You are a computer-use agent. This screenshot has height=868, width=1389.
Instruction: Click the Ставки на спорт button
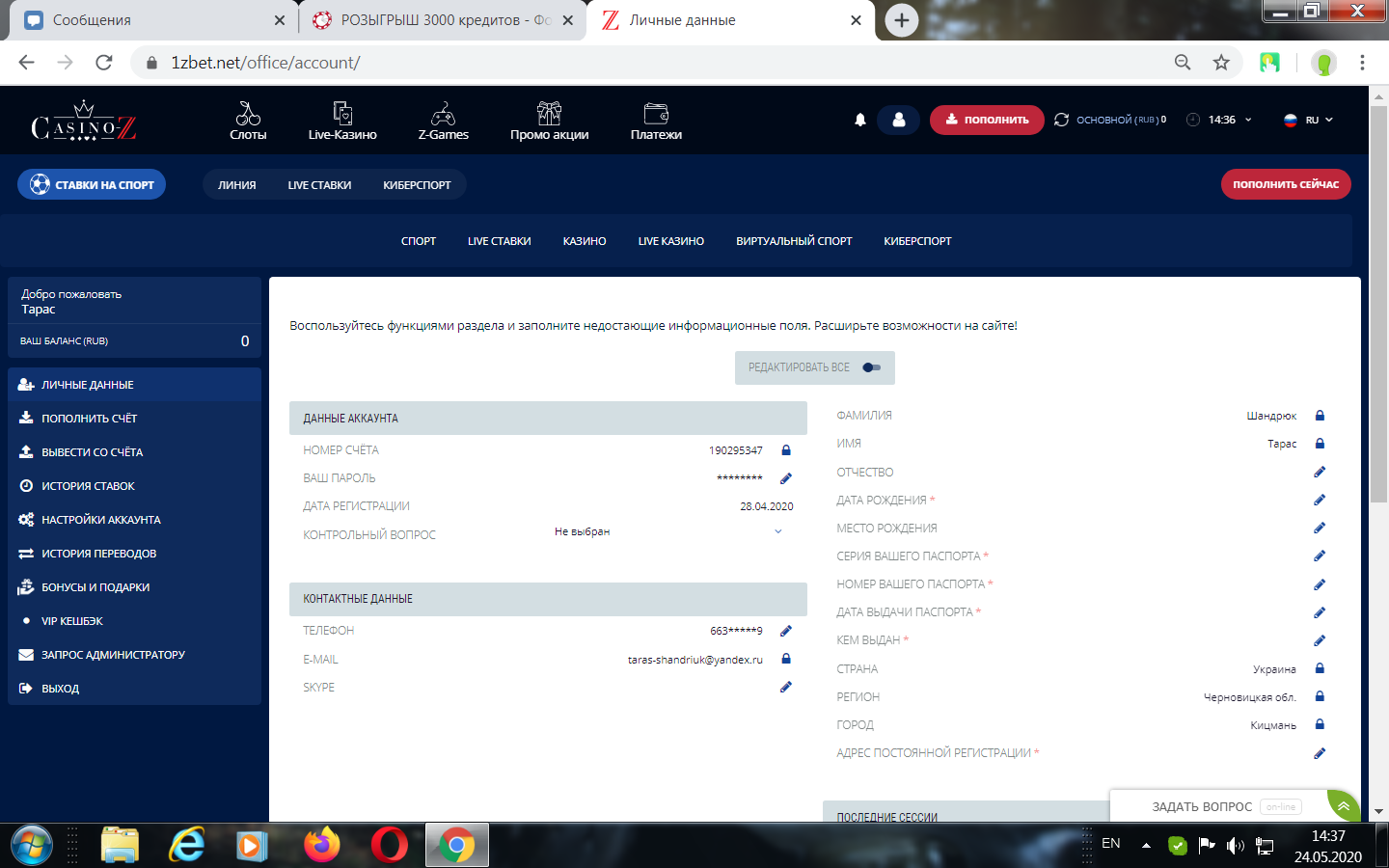92,185
